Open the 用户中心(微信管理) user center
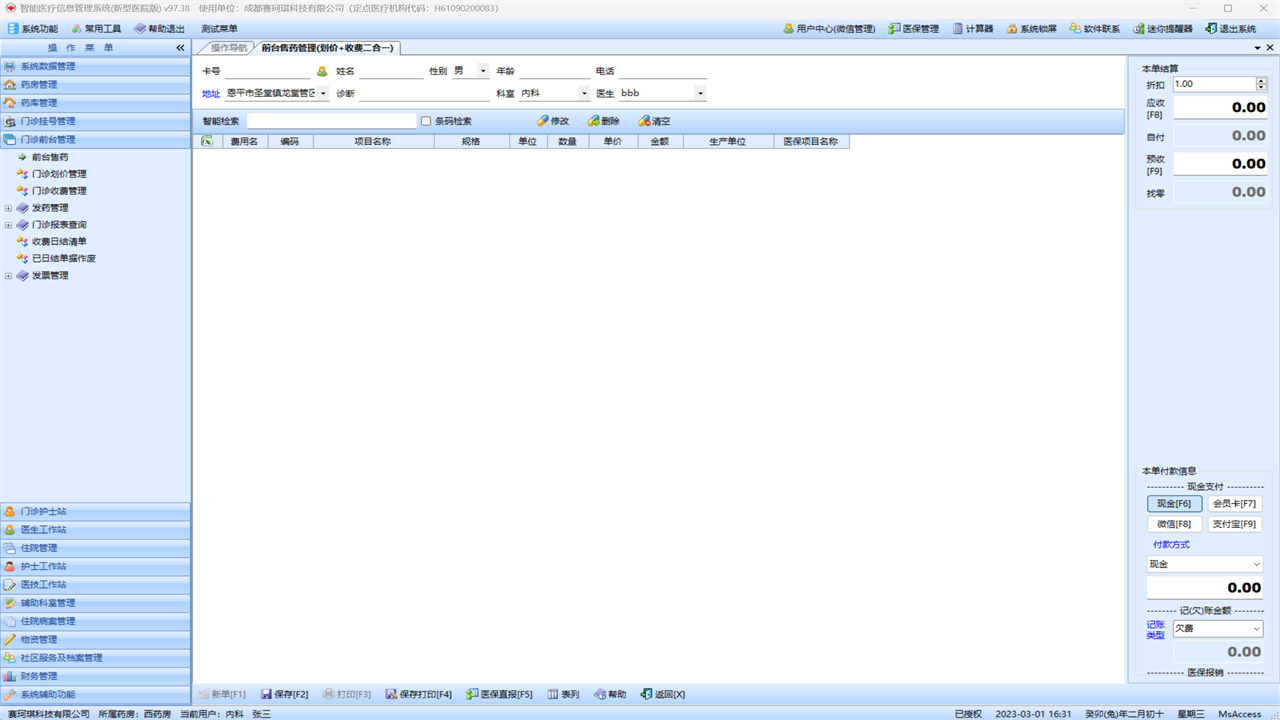 828,29
